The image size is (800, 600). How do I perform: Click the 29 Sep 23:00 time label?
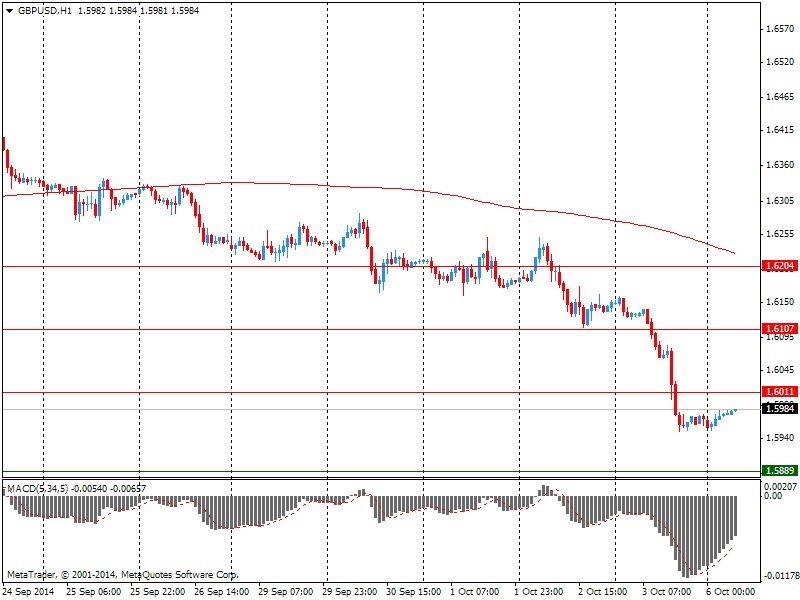coord(349,592)
